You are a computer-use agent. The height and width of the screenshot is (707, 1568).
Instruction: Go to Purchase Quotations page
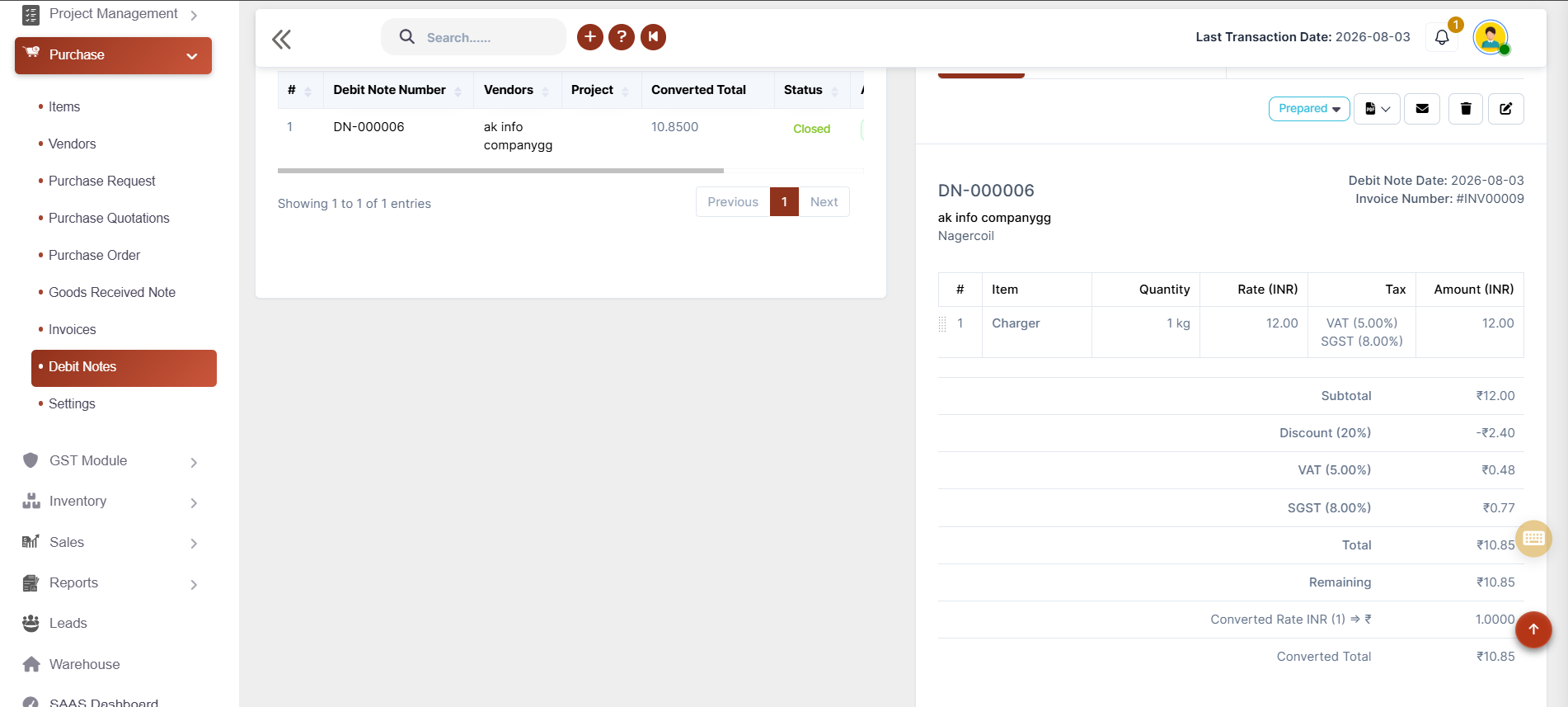109,219
